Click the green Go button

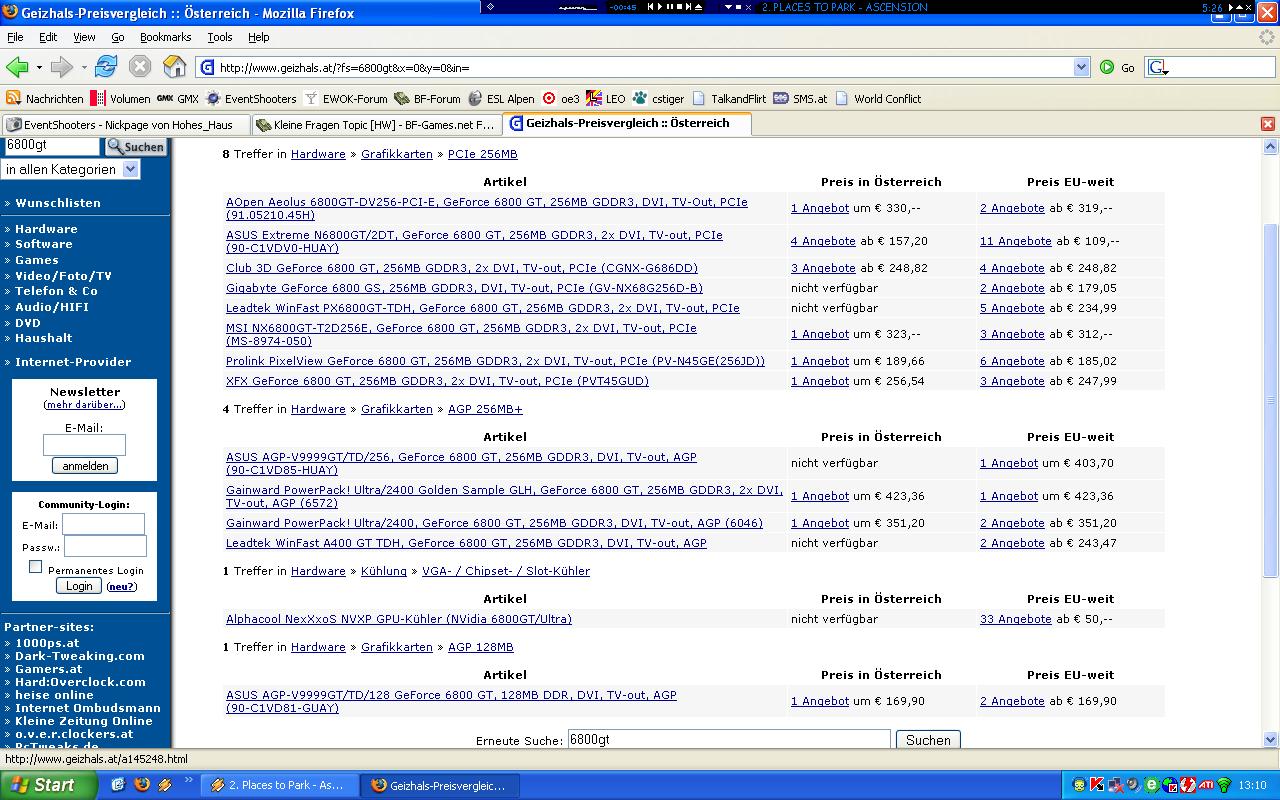(x=1117, y=67)
